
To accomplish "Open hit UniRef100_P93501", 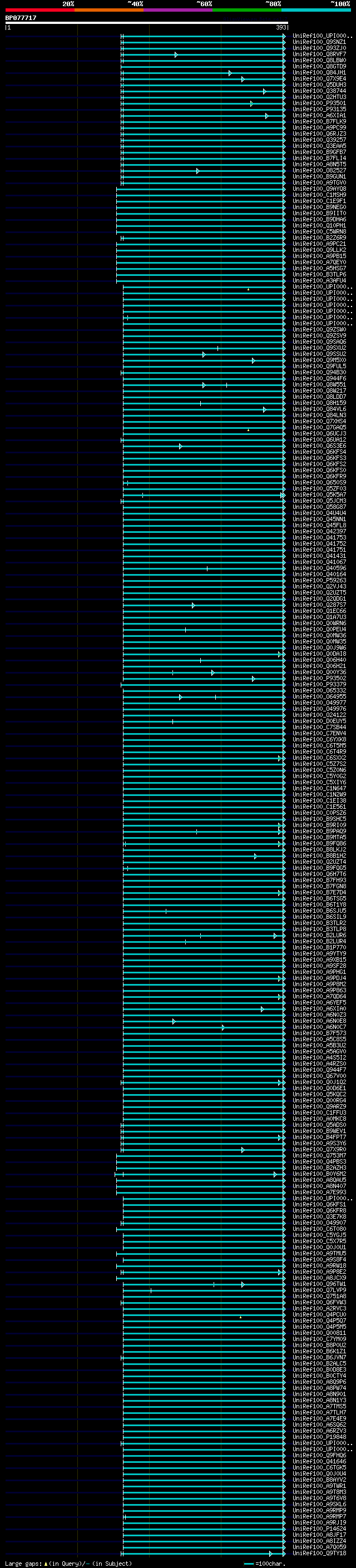I will tap(319, 103).
